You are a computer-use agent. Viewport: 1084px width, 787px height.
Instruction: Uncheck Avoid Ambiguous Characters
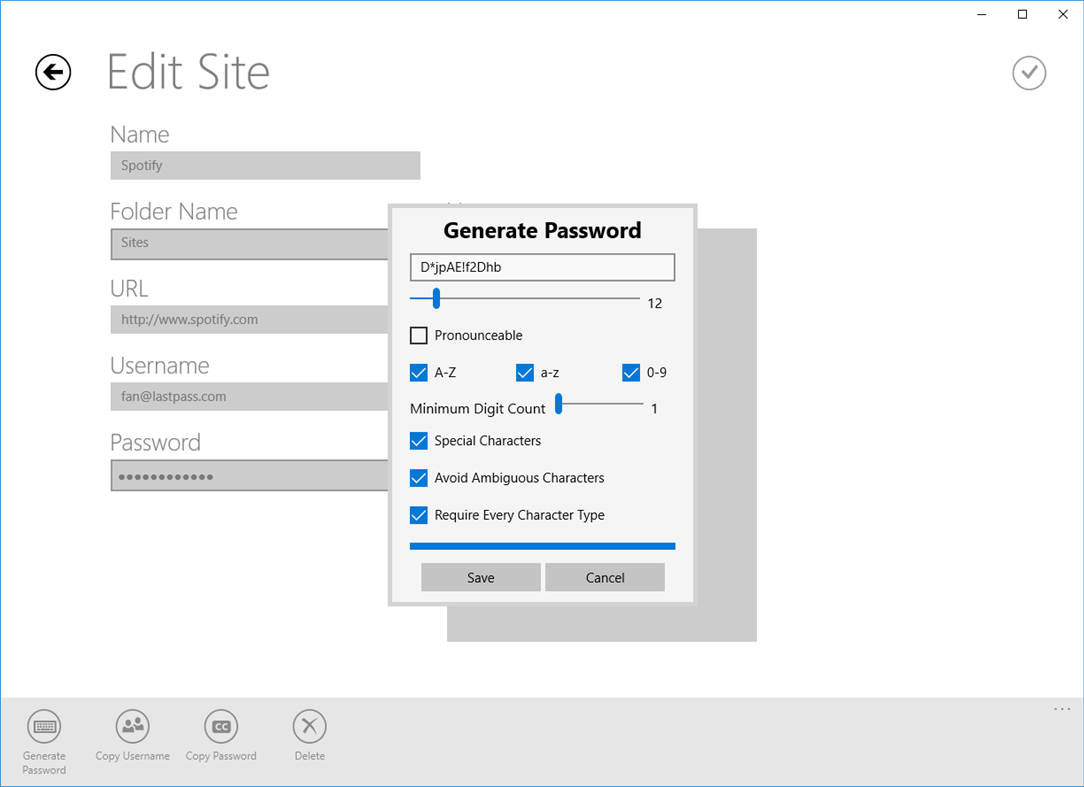418,478
